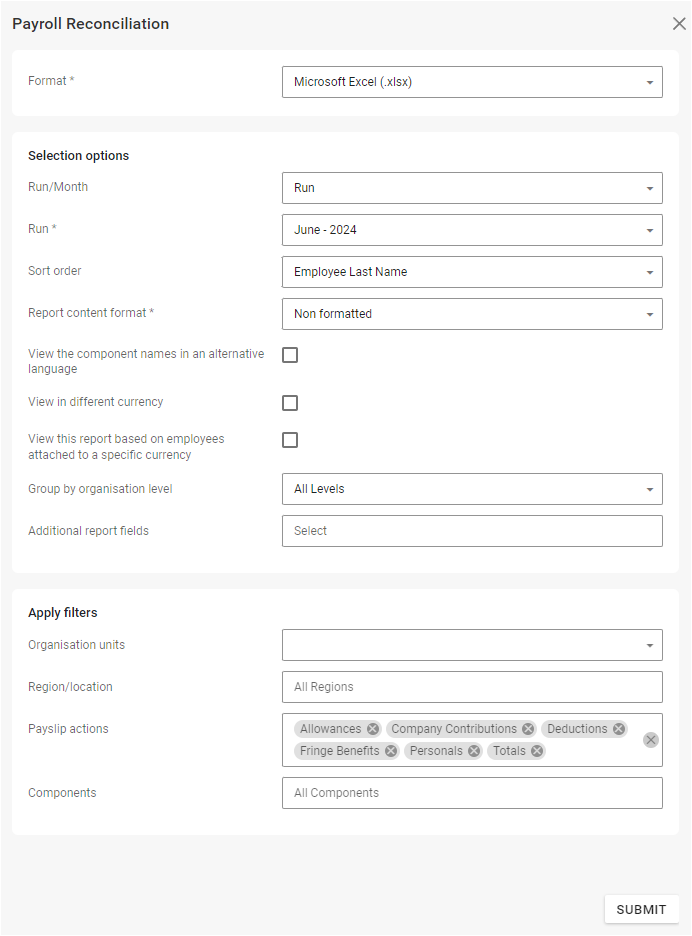This screenshot has width=692, height=936.
Task: Enable component names in alternative language
Action: click(290, 355)
